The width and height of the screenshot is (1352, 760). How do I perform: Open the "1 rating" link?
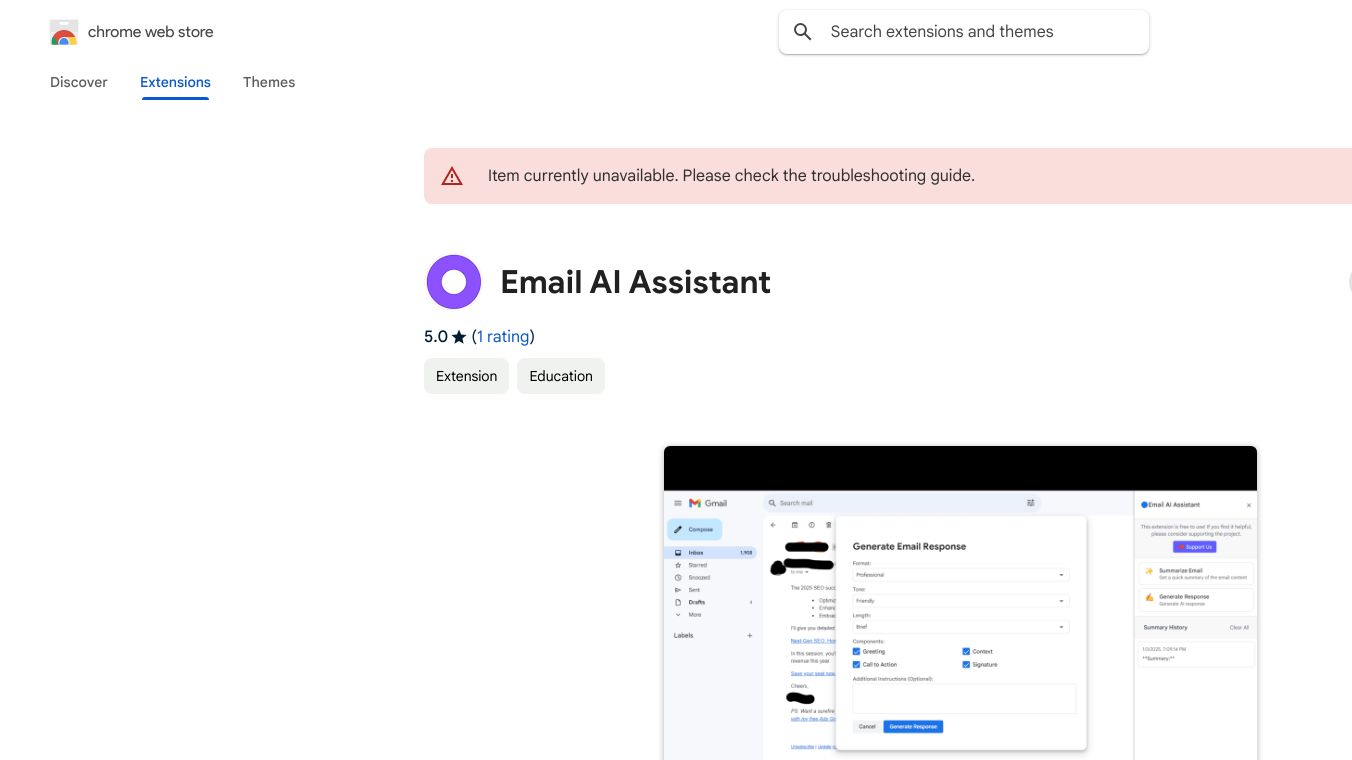tap(503, 337)
